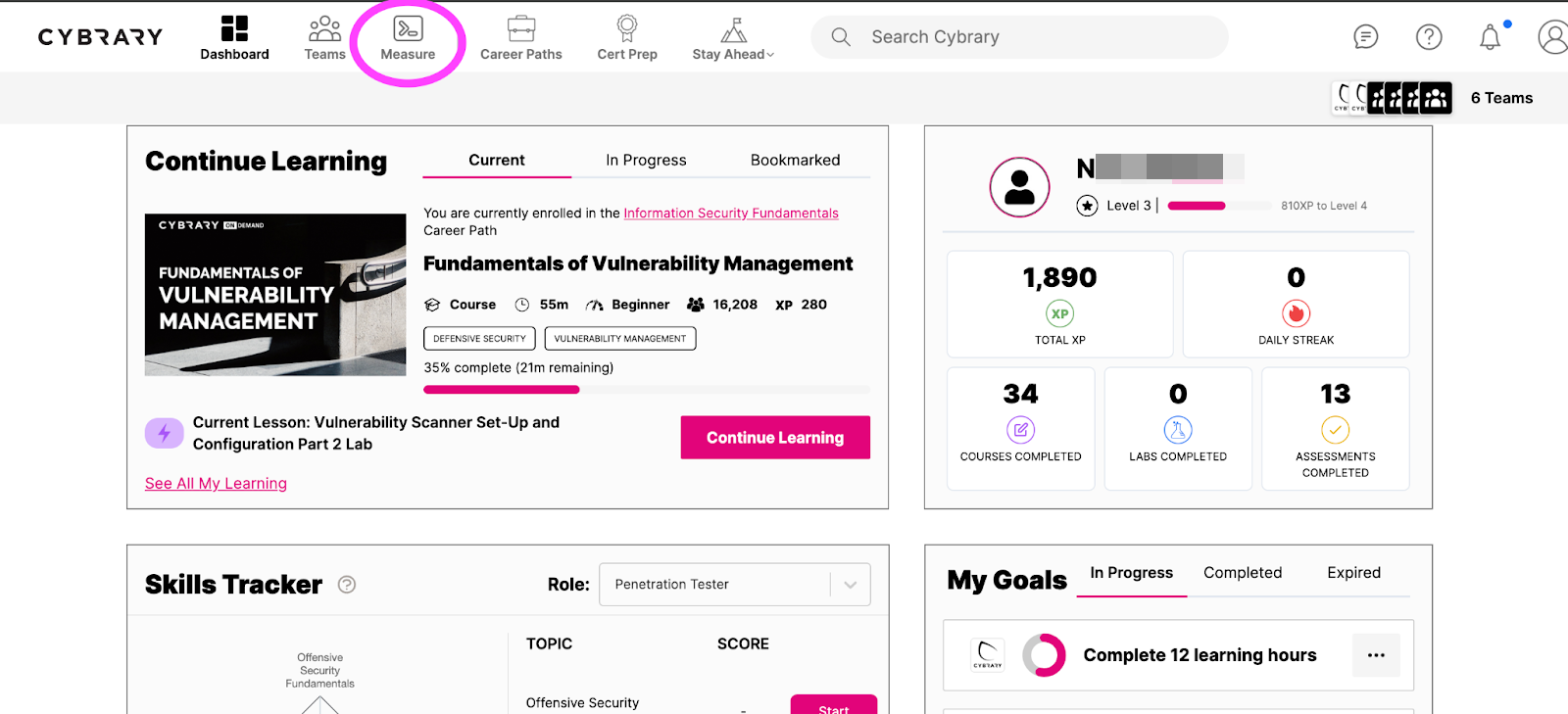The width and height of the screenshot is (1568, 714).
Task: Open the user account icon
Action: click(1553, 37)
